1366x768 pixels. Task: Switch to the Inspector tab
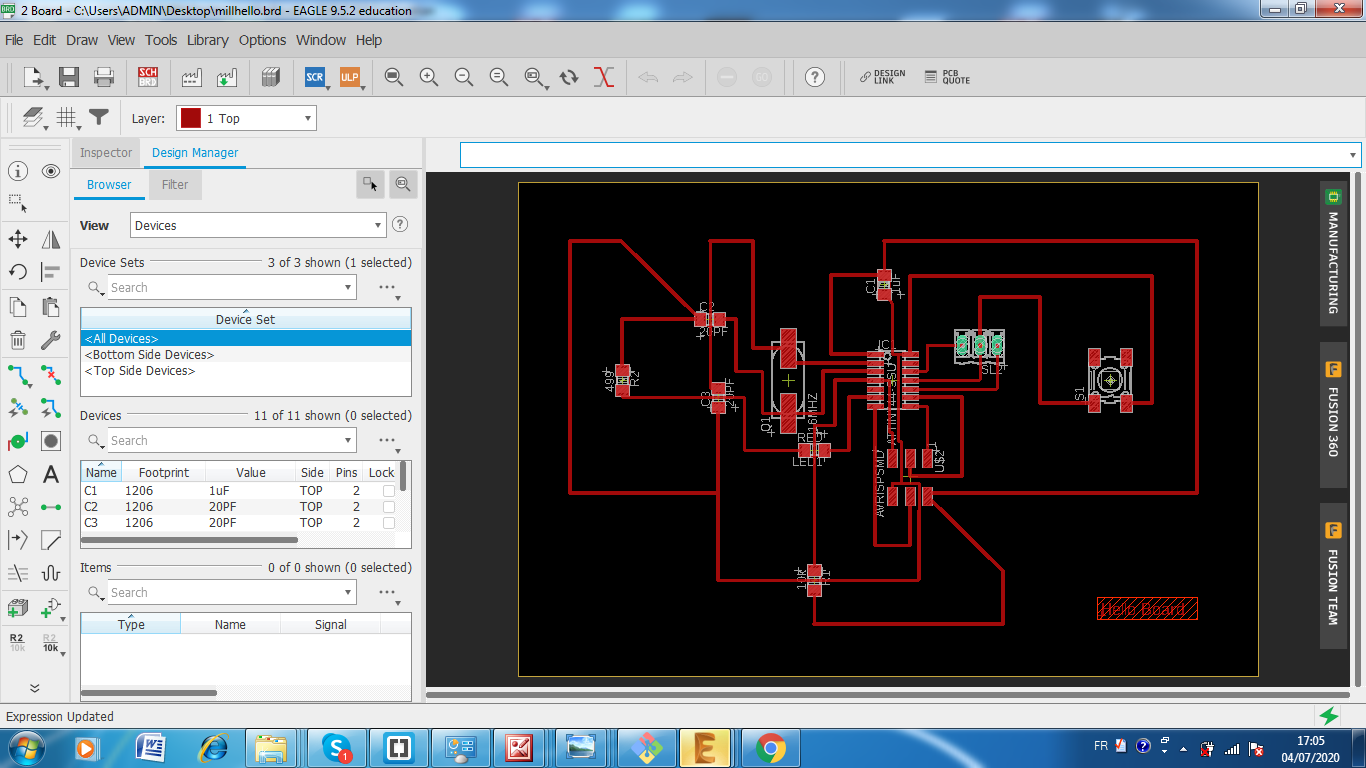[106, 153]
